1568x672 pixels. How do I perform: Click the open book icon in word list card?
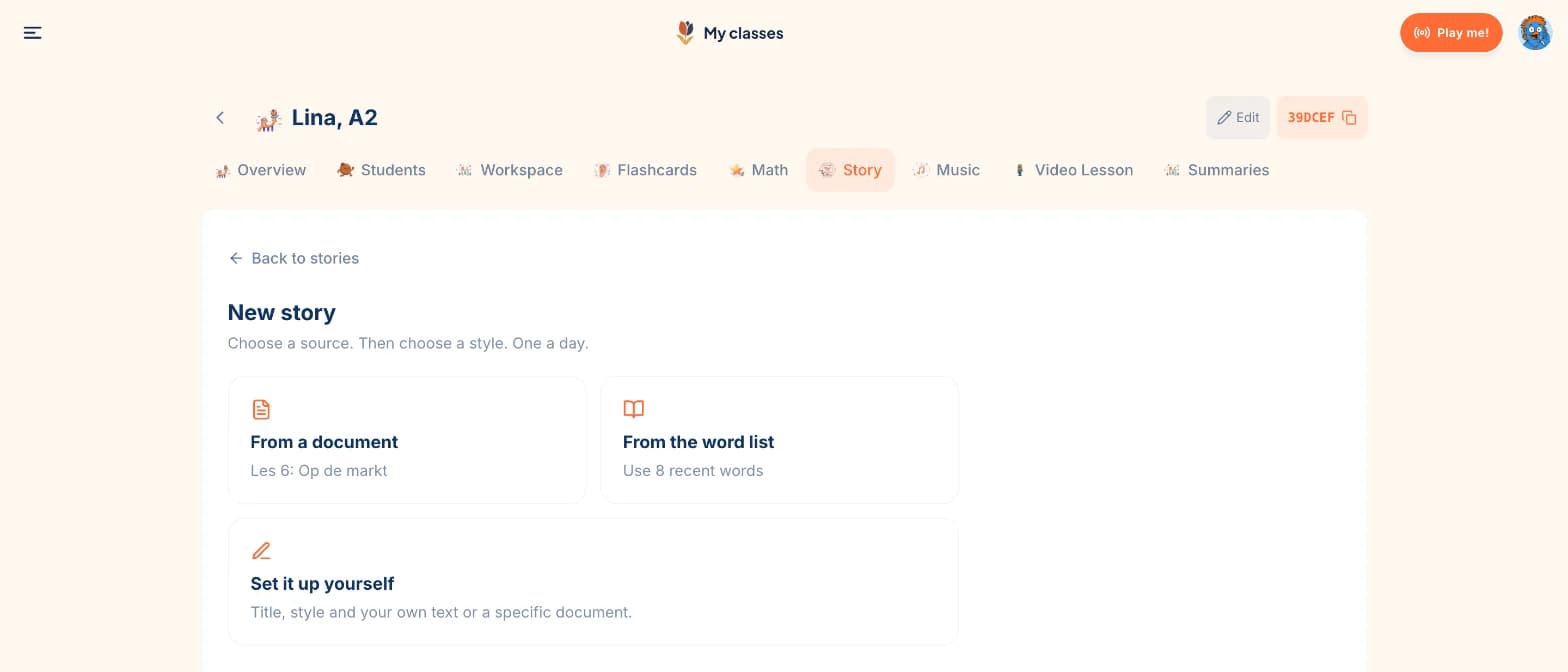point(634,409)
